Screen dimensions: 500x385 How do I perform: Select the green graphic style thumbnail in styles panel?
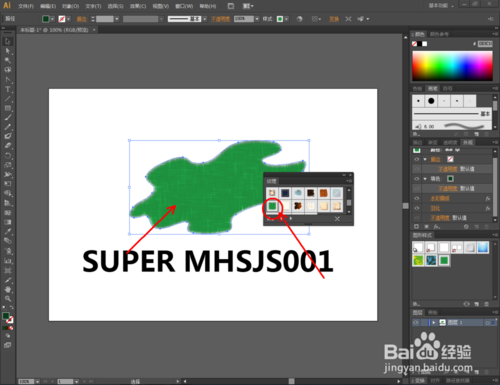(x=444, y=260)
